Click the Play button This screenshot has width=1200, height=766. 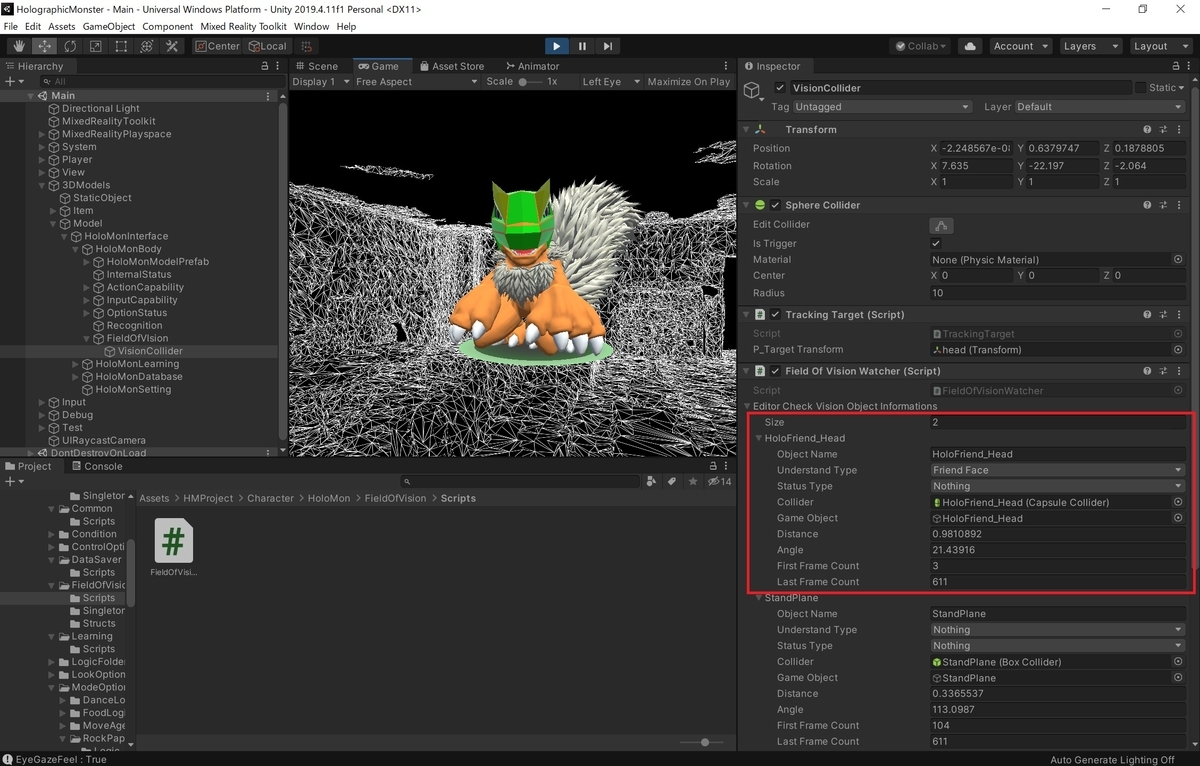(556, 46)
